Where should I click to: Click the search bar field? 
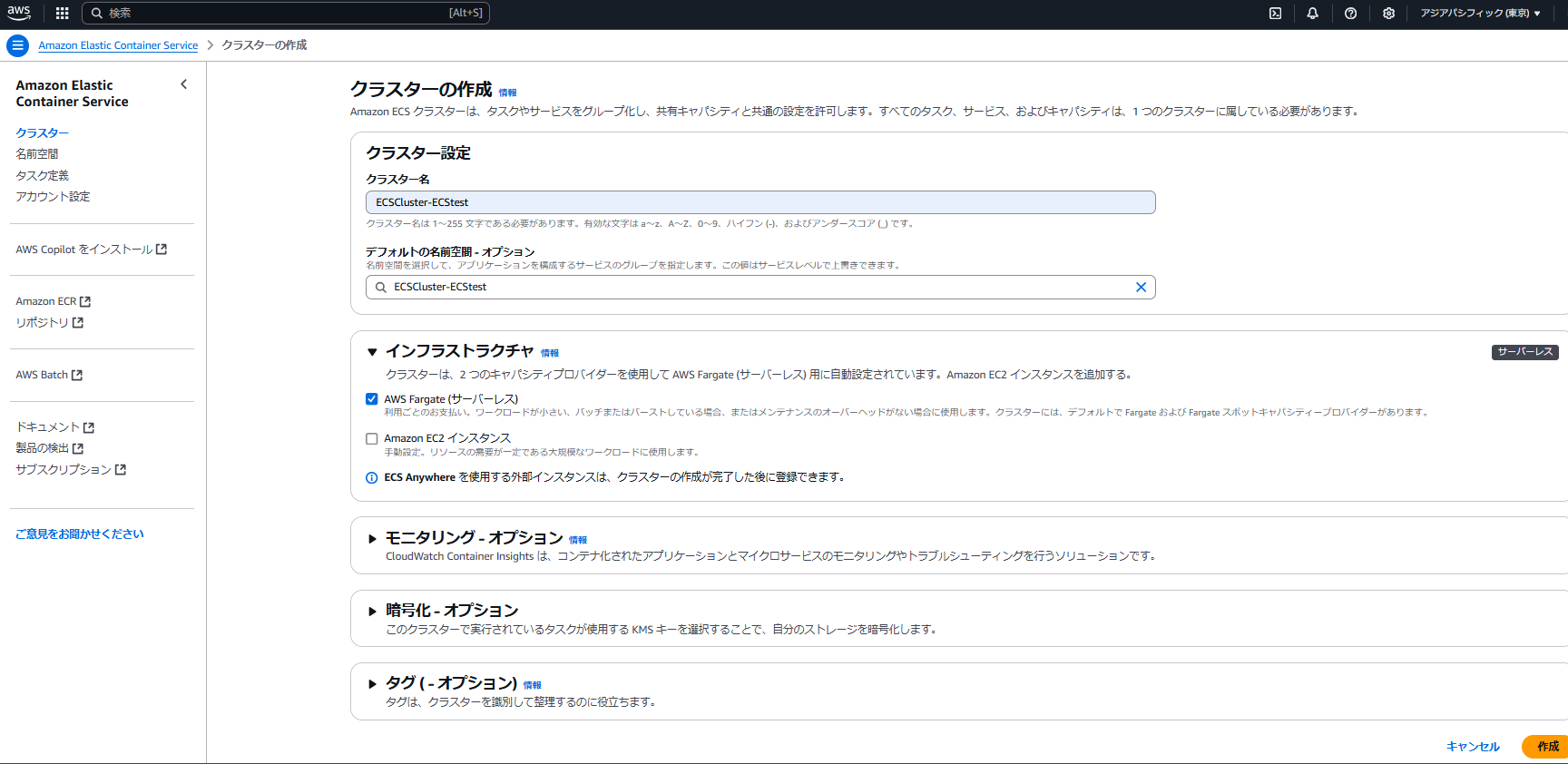[x=286, y=13]
